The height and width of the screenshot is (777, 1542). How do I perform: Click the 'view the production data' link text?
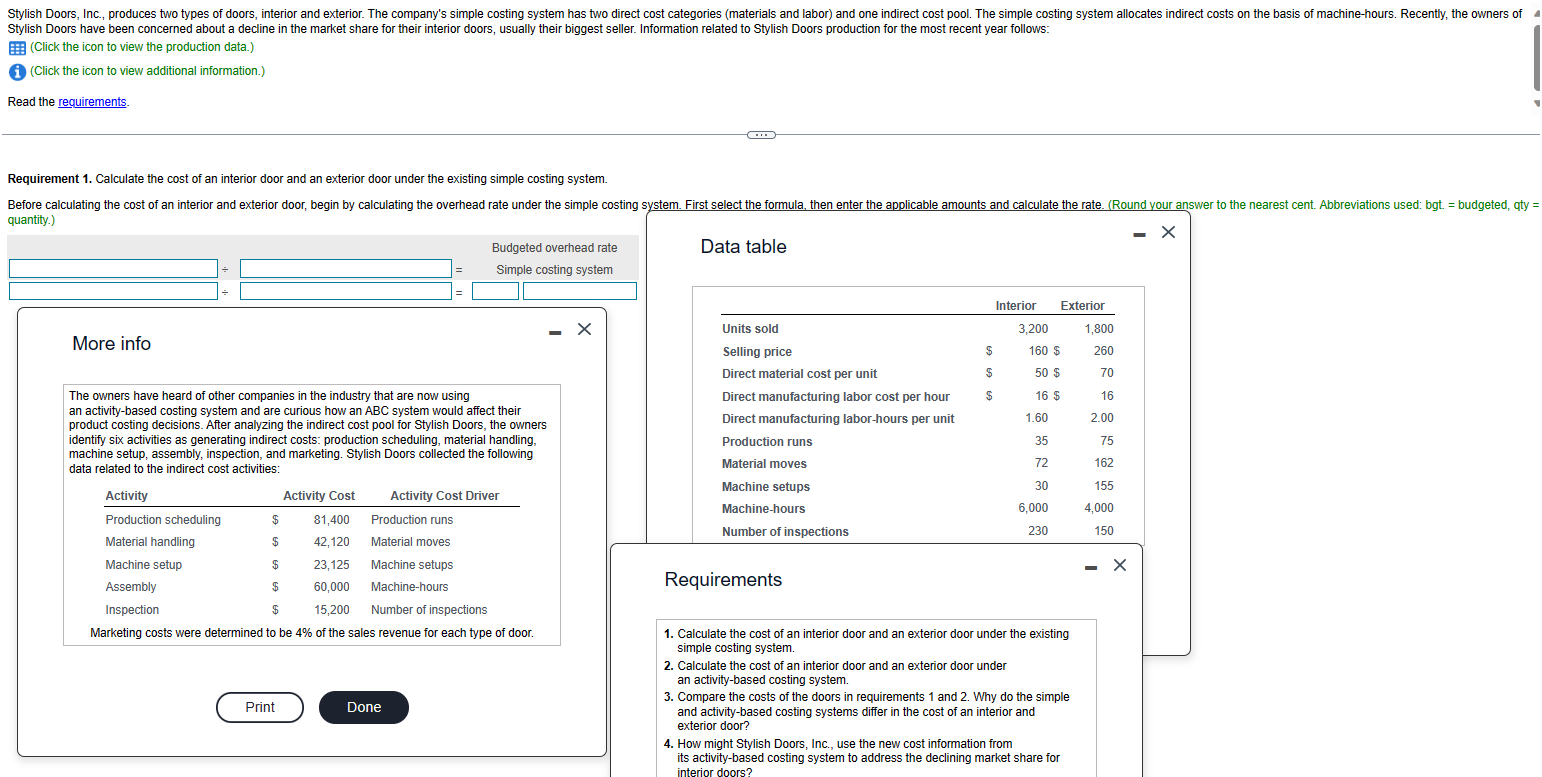[142, 48]
